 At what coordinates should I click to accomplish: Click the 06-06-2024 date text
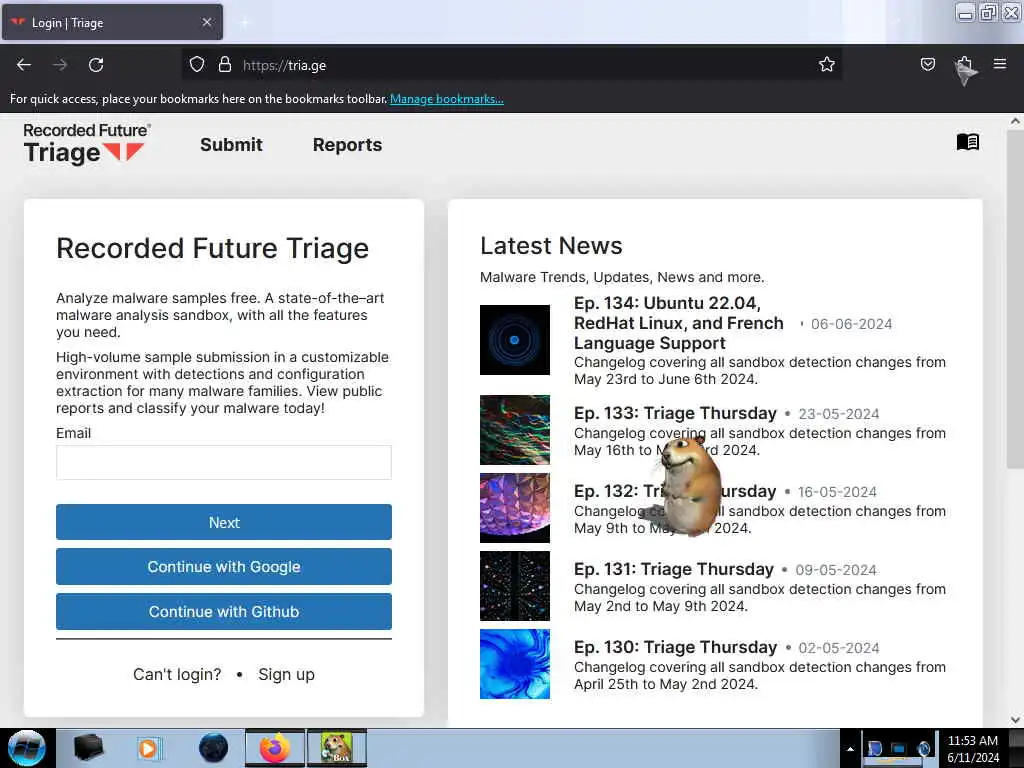pyautogui.click(x=851, y=324)
